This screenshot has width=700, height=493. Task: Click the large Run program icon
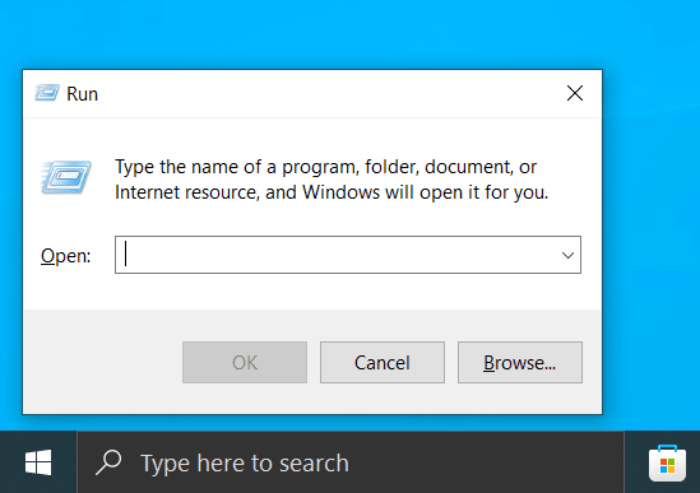[66, 177]
